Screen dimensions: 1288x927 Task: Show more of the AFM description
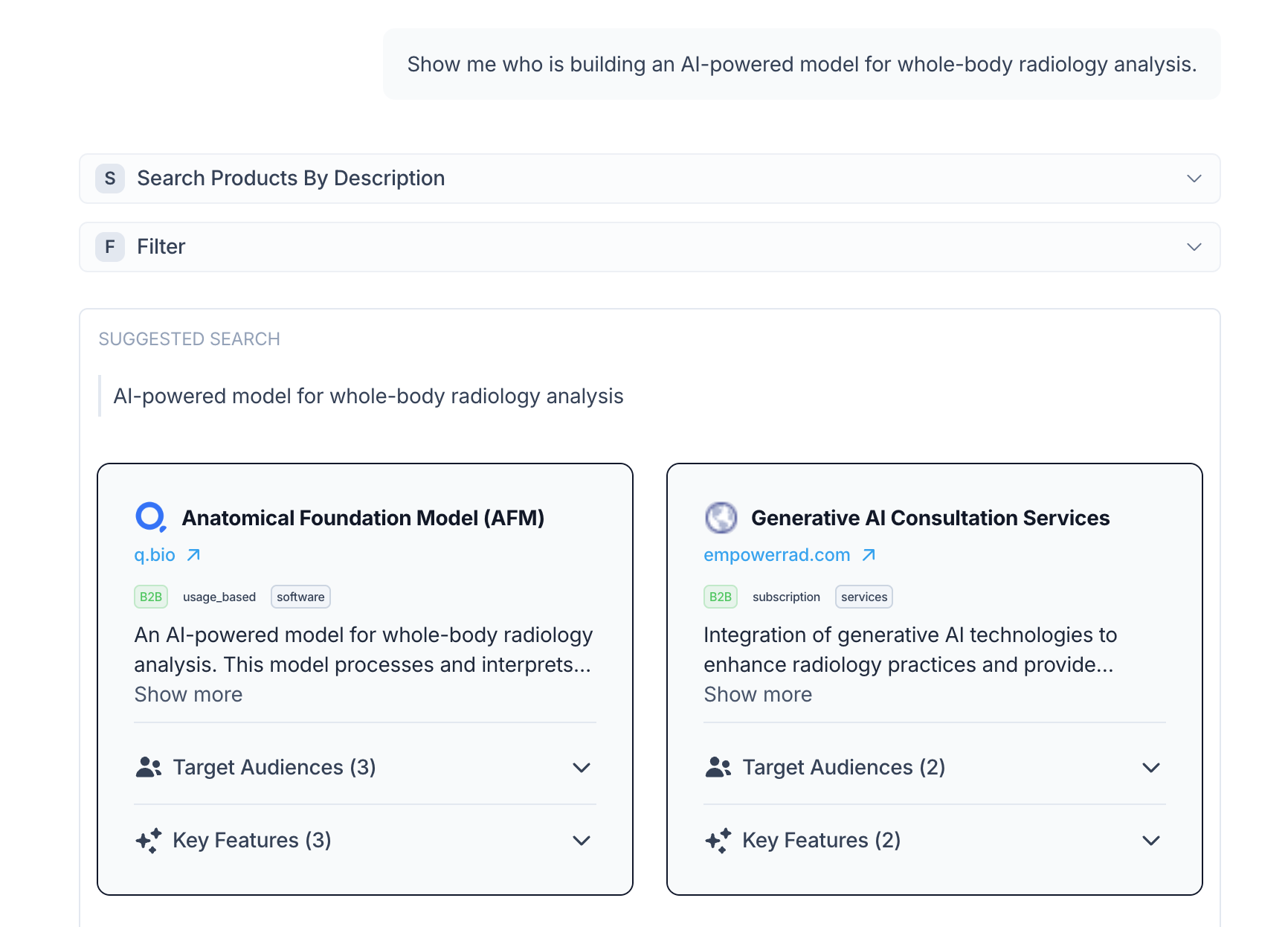pyautogui.click(x=188, y=694)
